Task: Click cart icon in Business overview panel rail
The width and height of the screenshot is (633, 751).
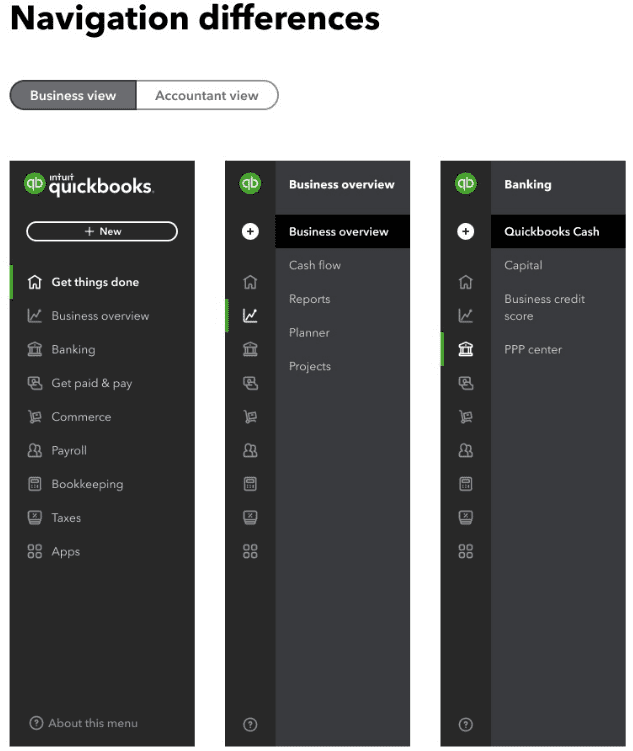Action: [x=250, y=417]
